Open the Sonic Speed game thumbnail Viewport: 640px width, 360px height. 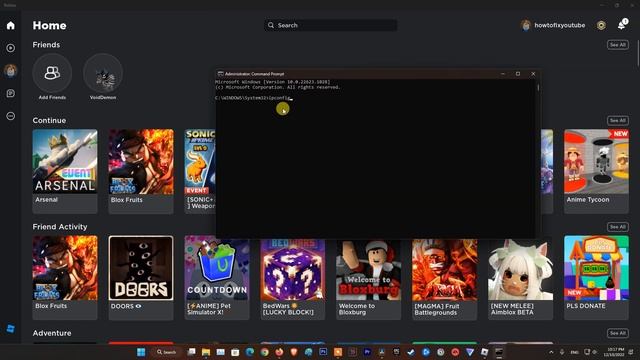pyautogui.click(x=200, y=162)
